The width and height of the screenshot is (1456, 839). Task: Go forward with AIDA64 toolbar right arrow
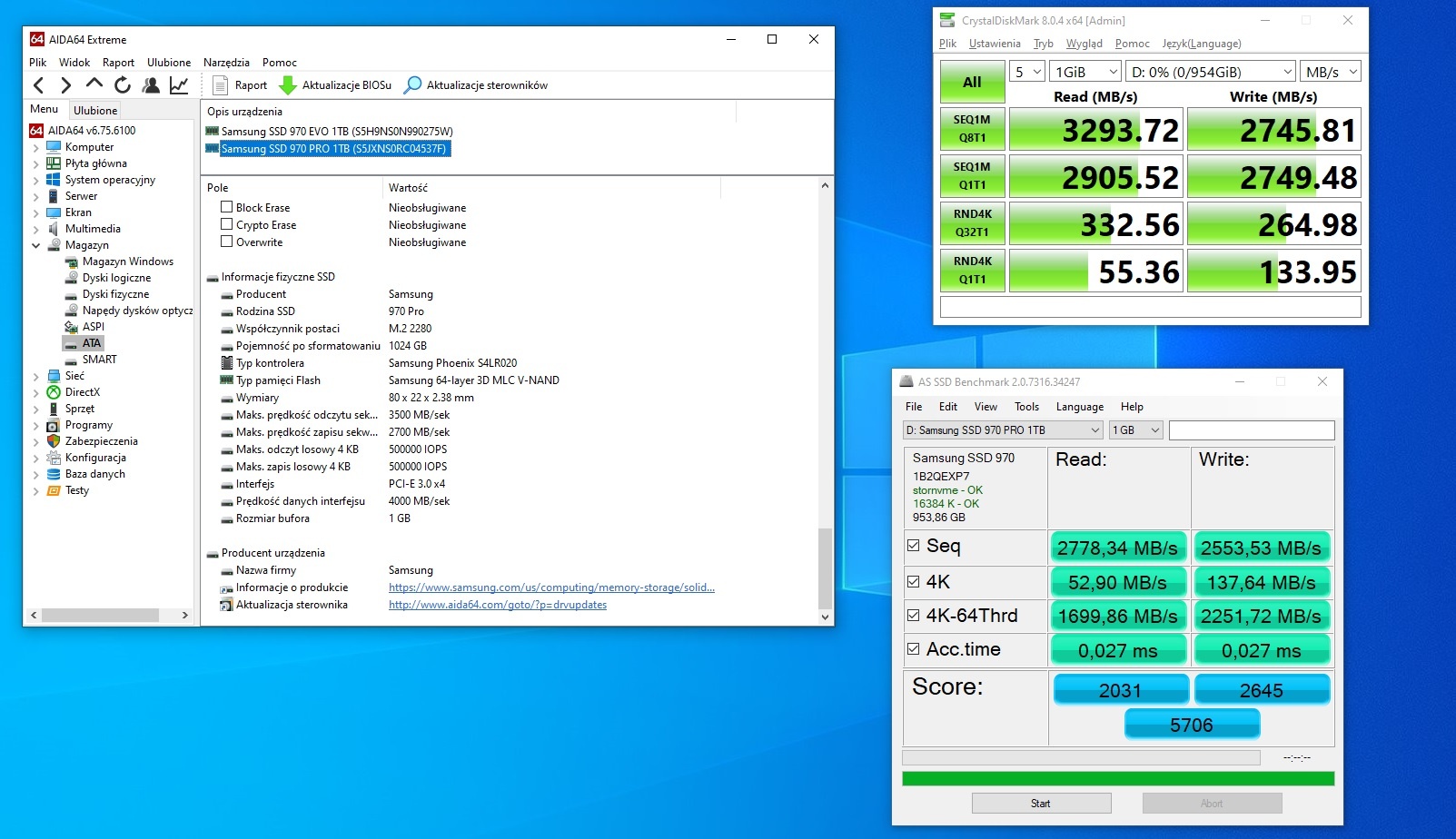(65, 85)
